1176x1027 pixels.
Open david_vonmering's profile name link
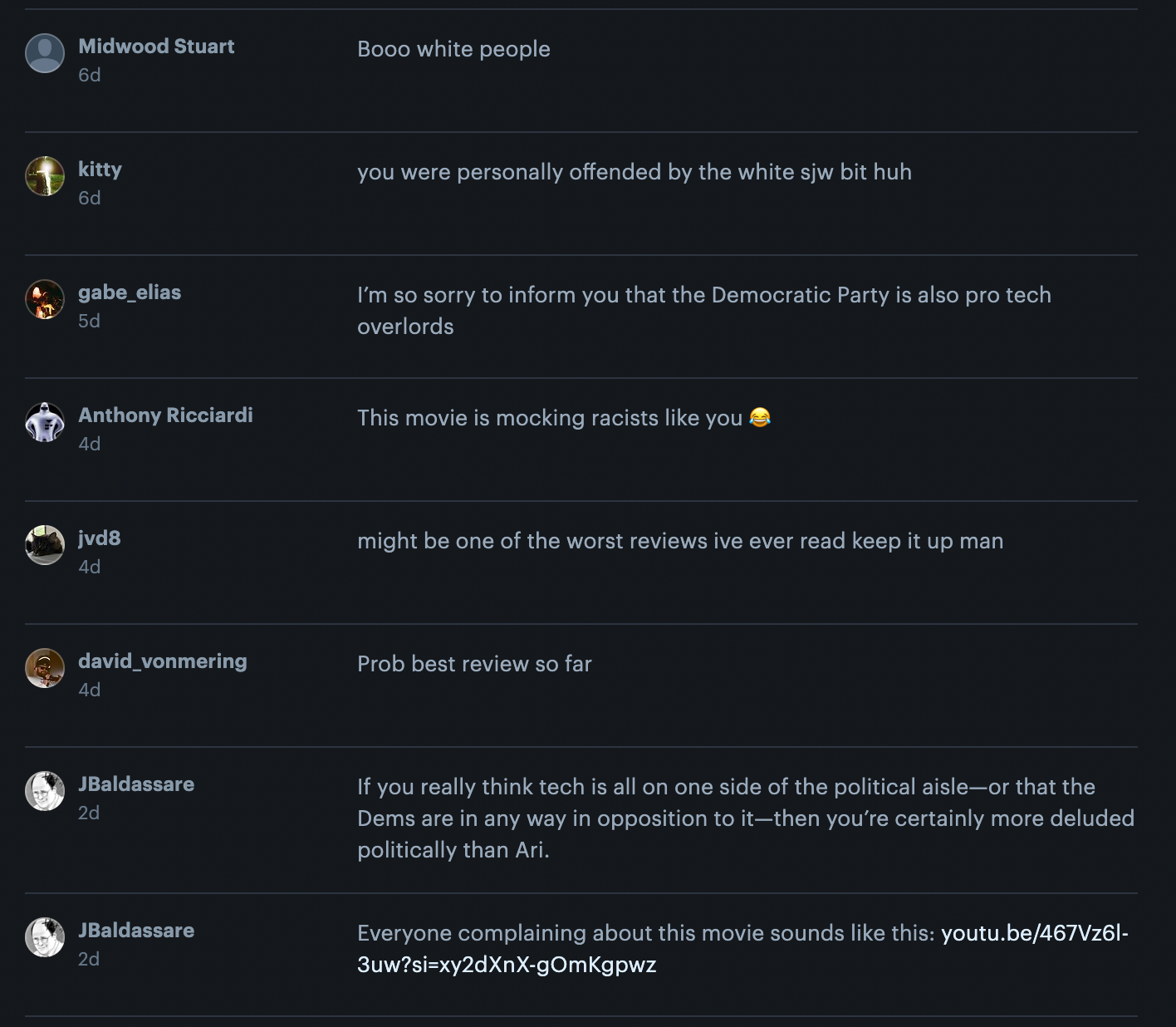pyautogui.click(x=163, y=661)
